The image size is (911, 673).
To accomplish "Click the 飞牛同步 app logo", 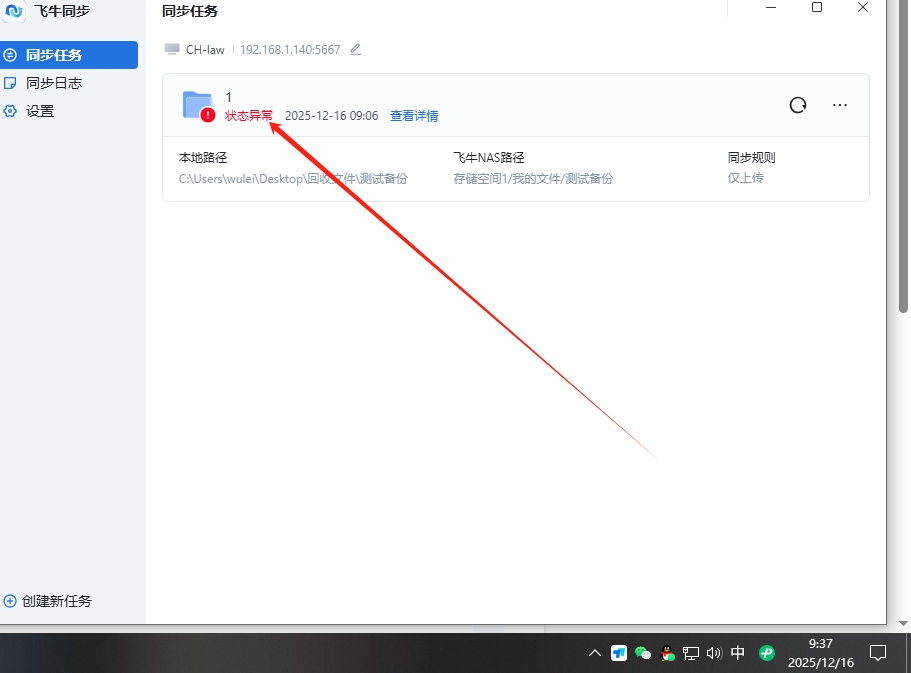I will tap(13, 12).
